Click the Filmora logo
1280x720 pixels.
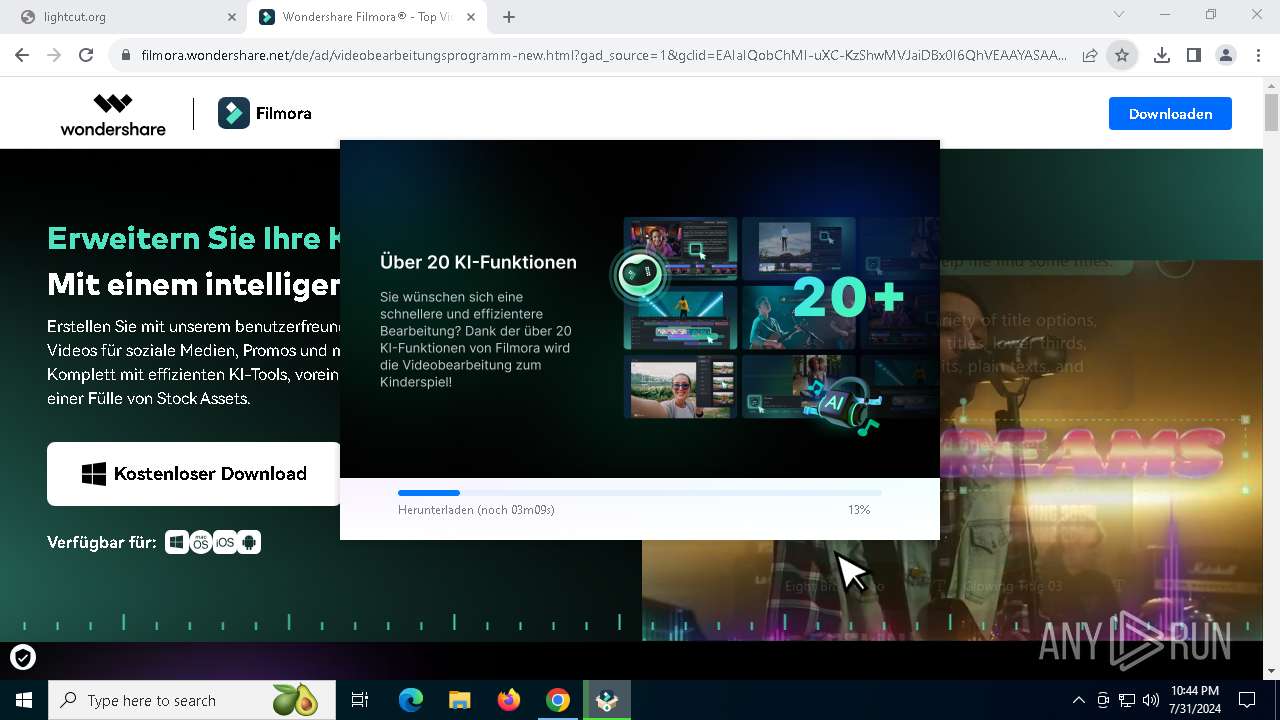coord(265,114)
